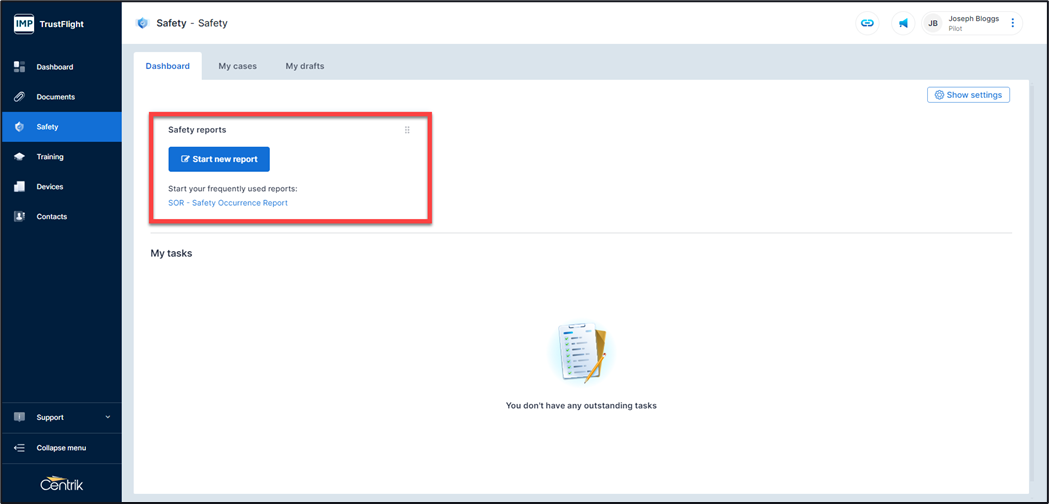Click the JB user avatar
1049x504 pixels.
click(933, 23)
